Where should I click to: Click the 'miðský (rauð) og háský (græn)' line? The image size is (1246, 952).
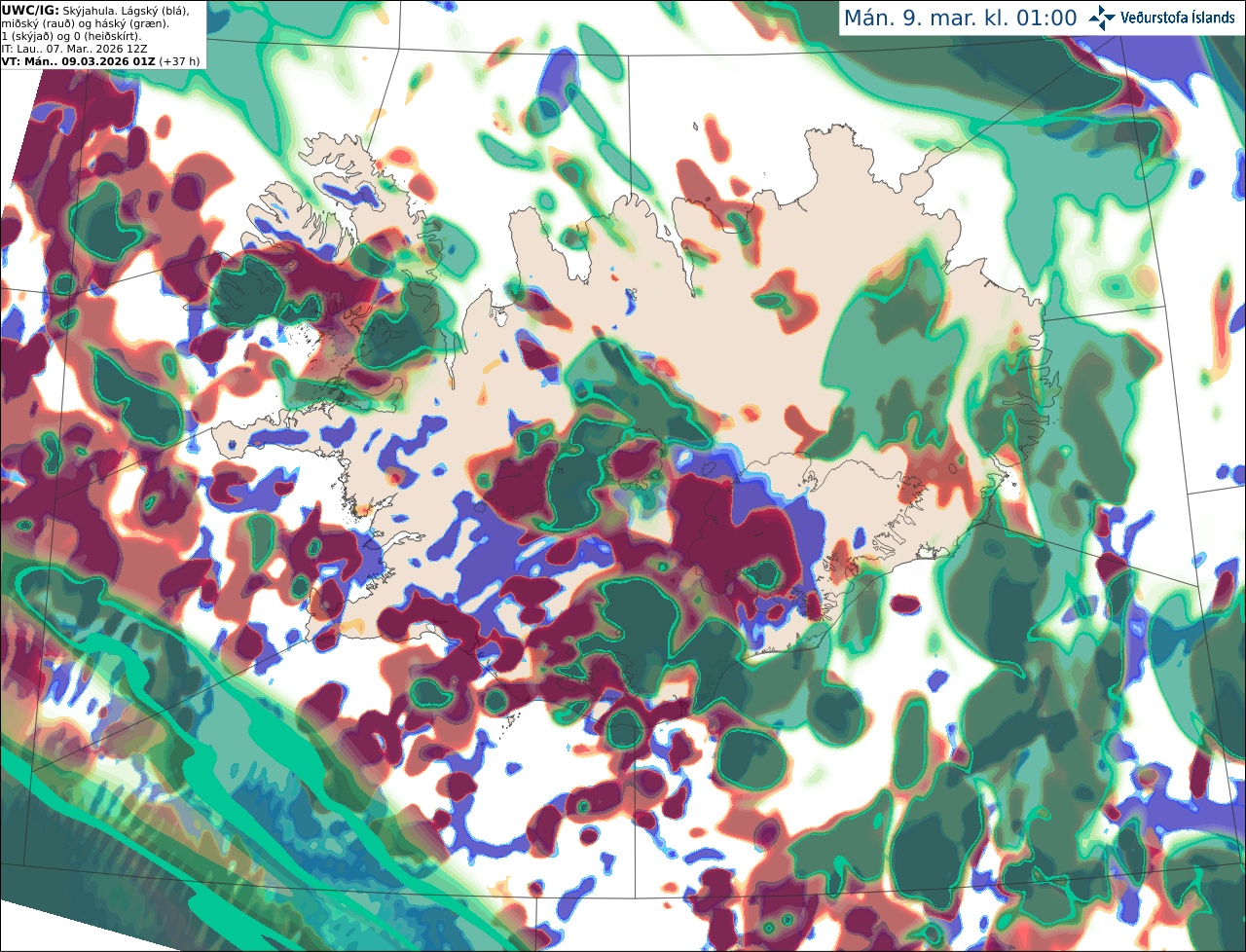[85, 23]
